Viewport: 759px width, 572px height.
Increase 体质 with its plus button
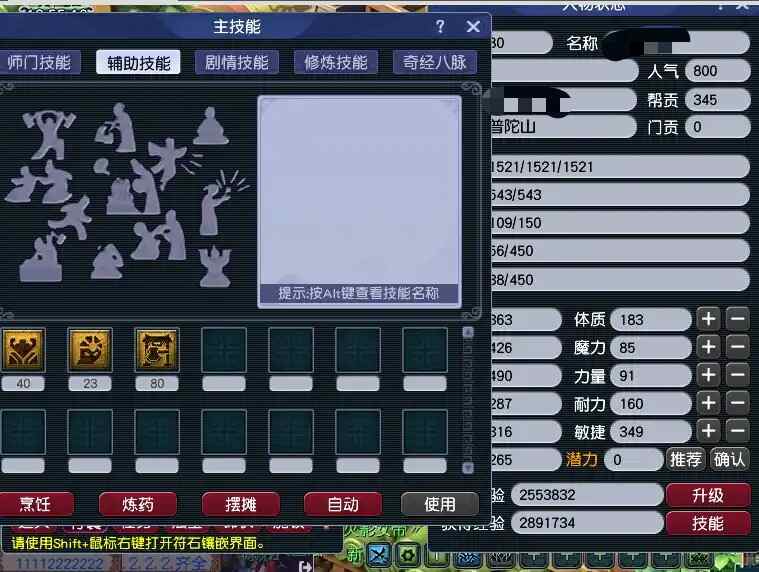point(708,319)
